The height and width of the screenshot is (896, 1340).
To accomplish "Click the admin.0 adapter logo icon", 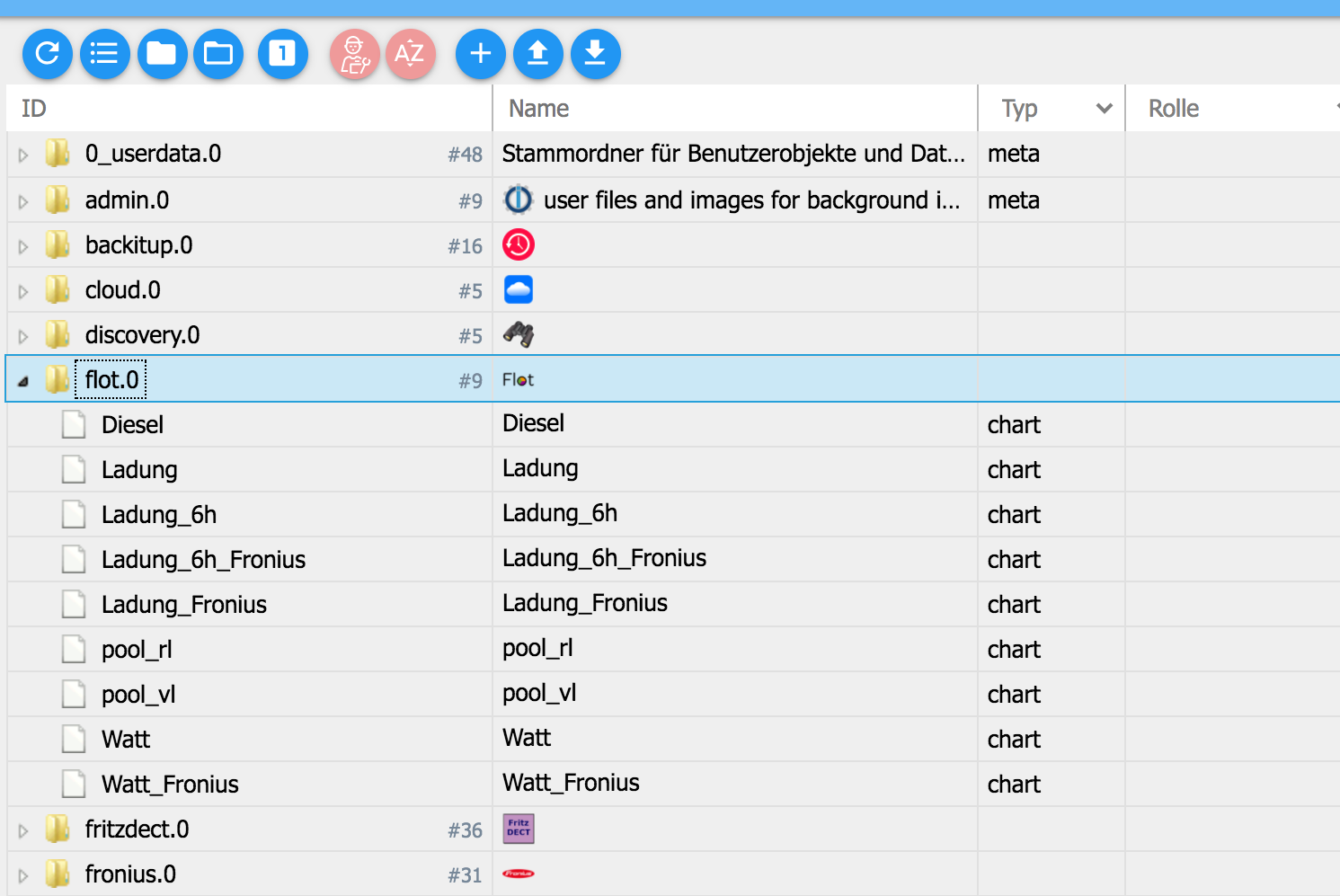I will [x=519, y=200].
